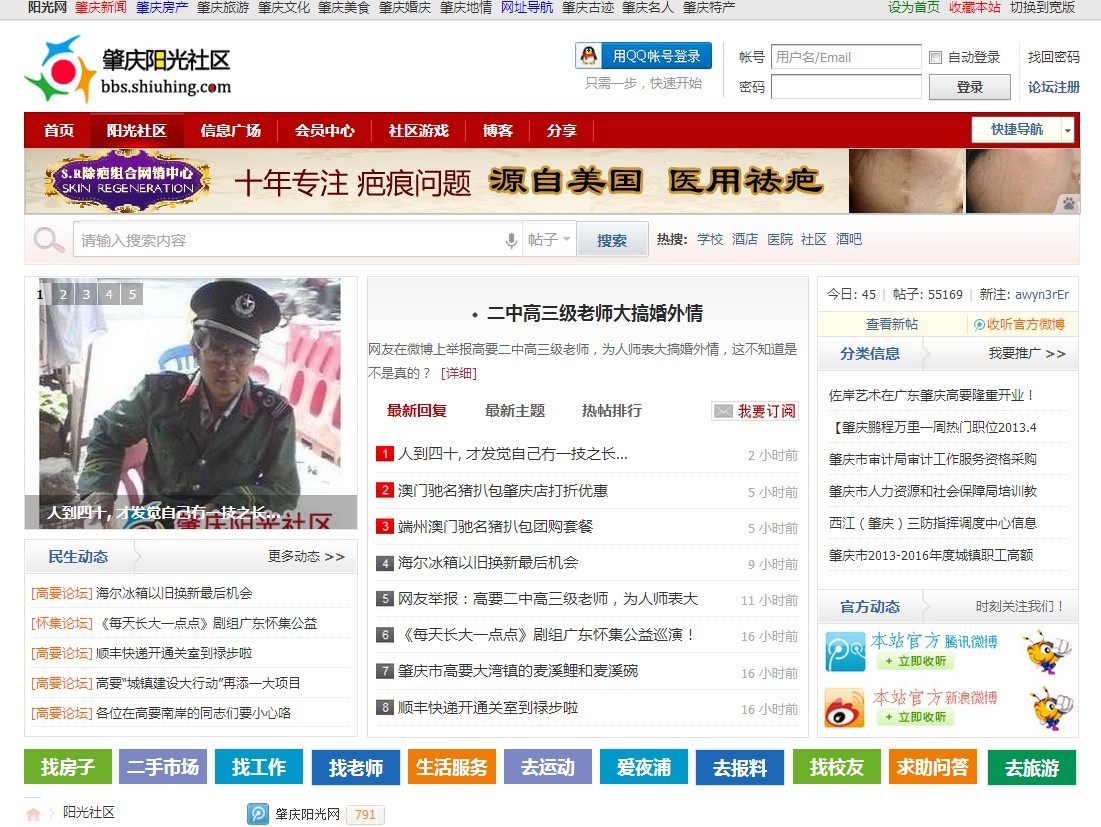Click hot search term 酒店
Viewport: 1101px width, 827px height.
point(744,239)
